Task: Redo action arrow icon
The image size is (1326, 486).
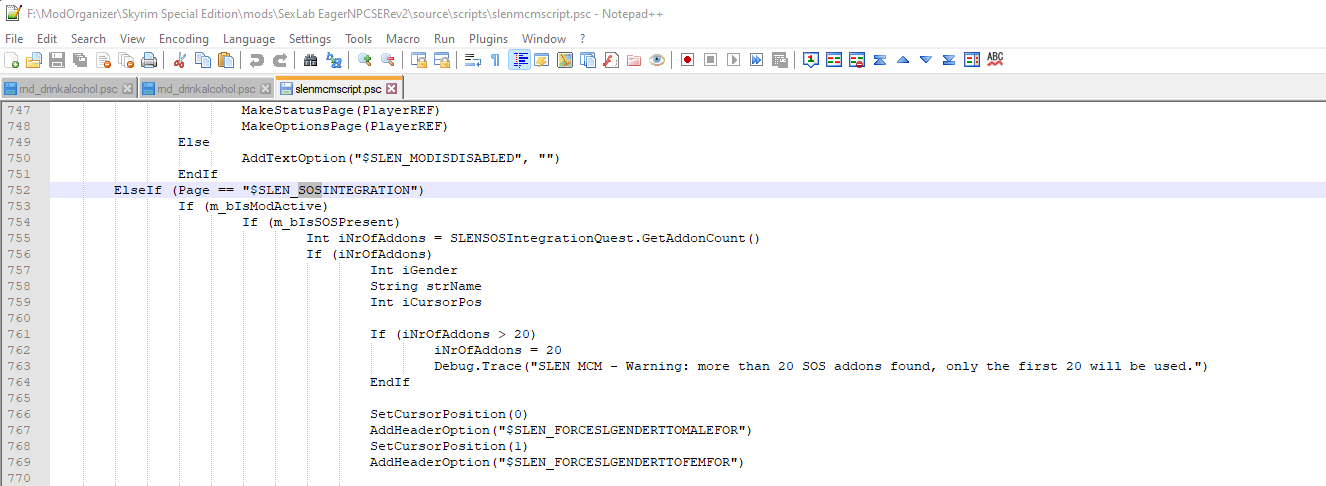Action: coord(280,60)
